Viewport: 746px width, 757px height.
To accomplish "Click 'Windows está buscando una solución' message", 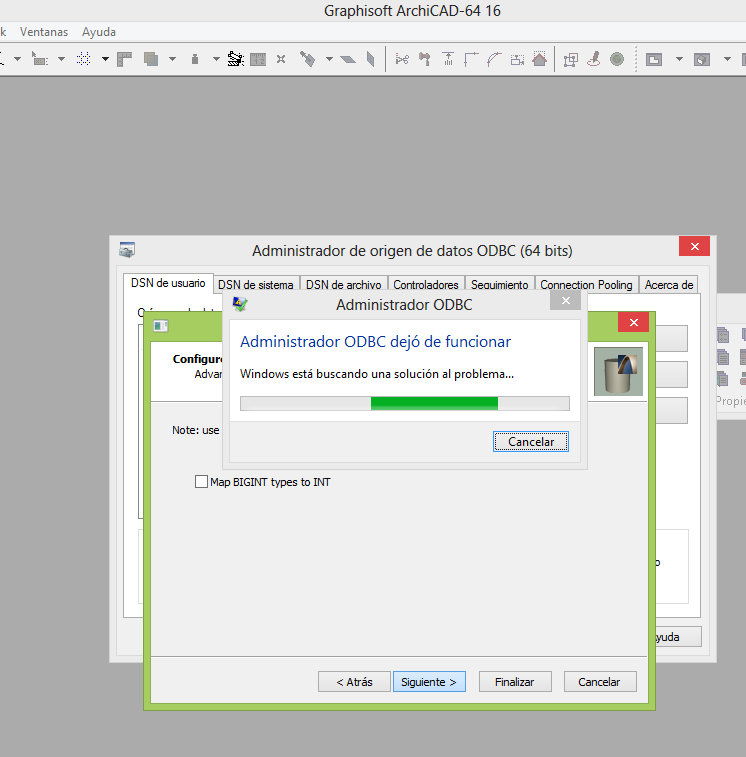I will [377, 374].
